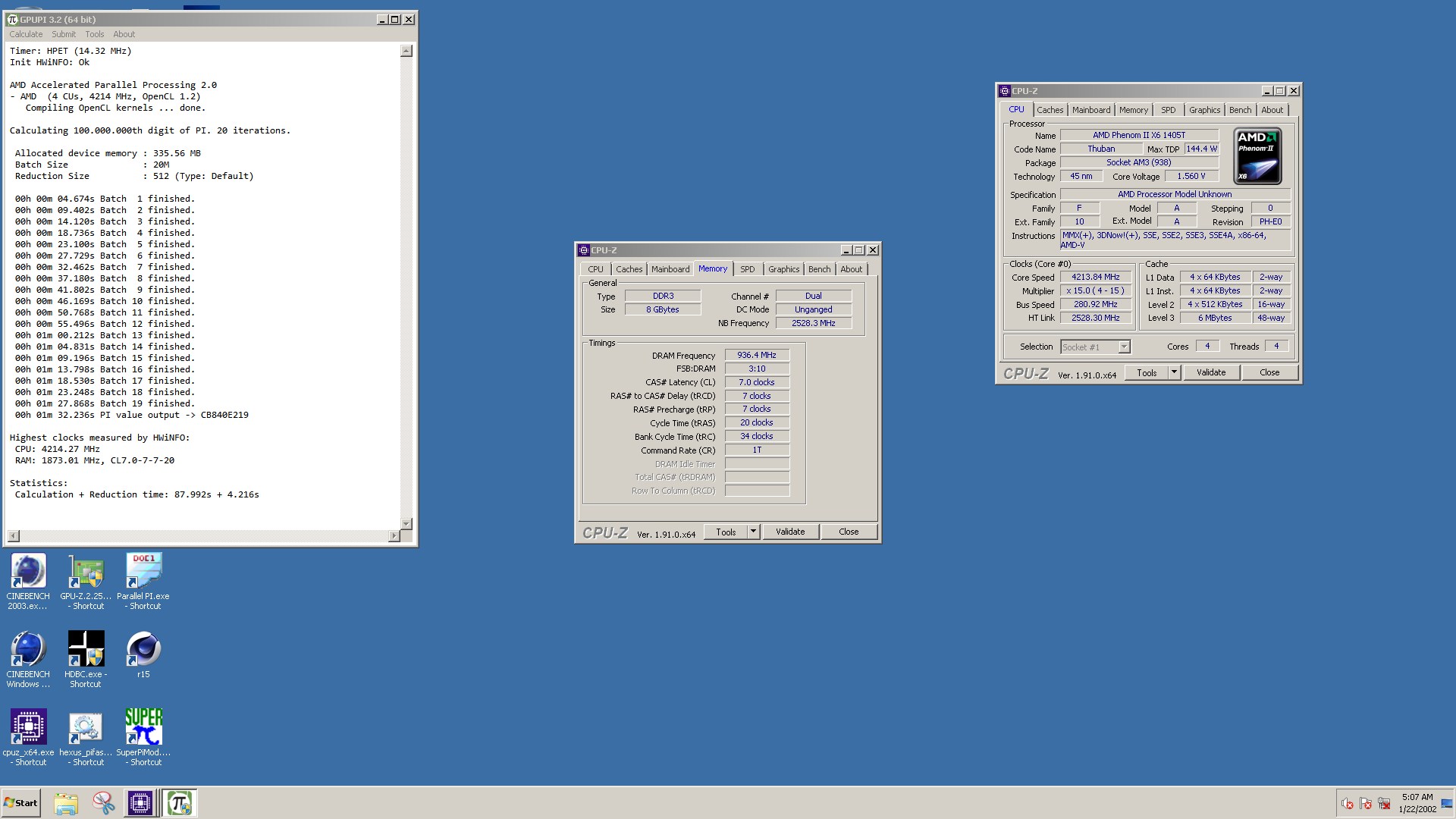Click the AMD Phenom II processor logo

coord(1257,157)
